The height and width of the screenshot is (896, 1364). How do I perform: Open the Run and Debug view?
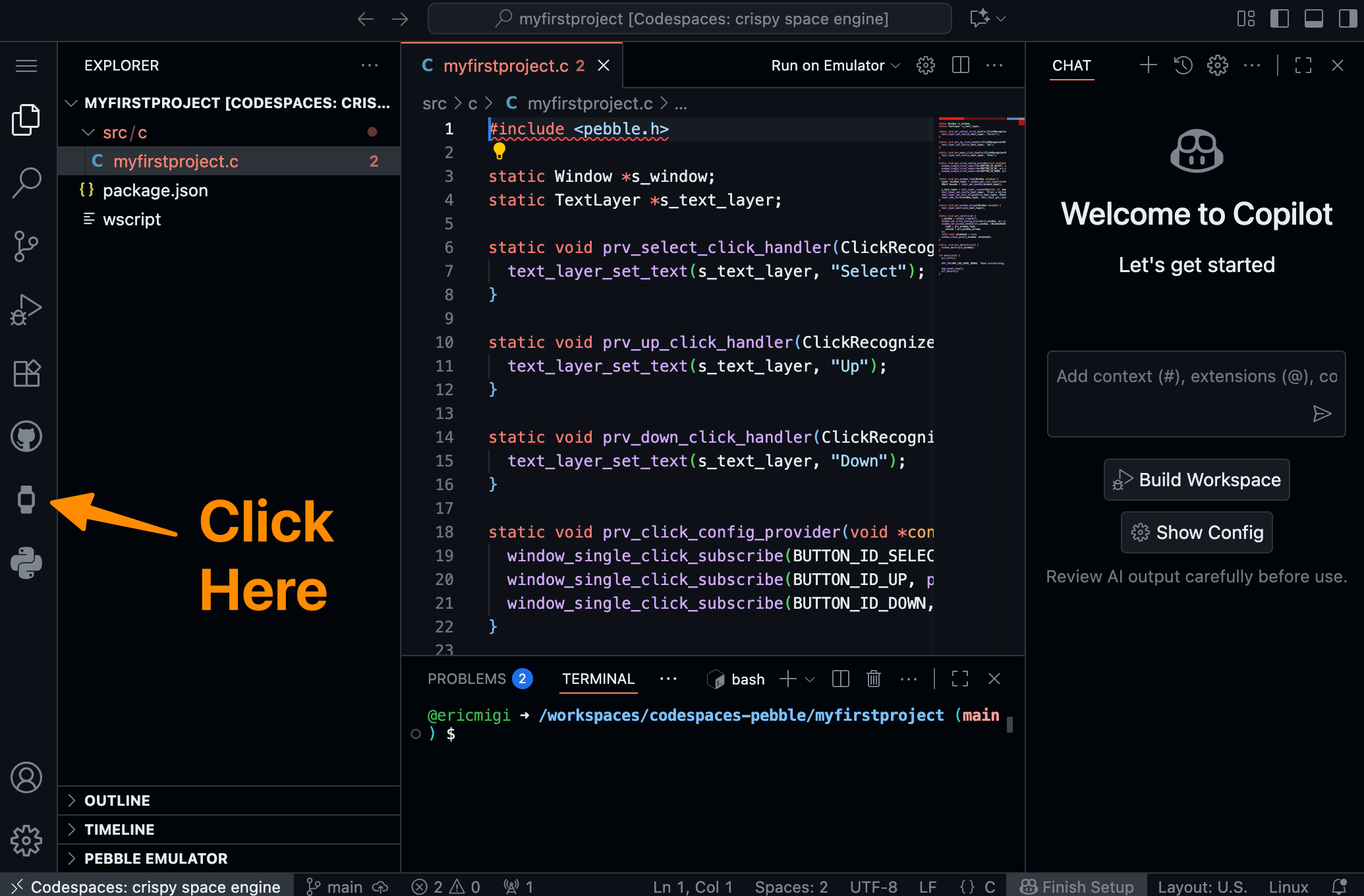(26, 310)
